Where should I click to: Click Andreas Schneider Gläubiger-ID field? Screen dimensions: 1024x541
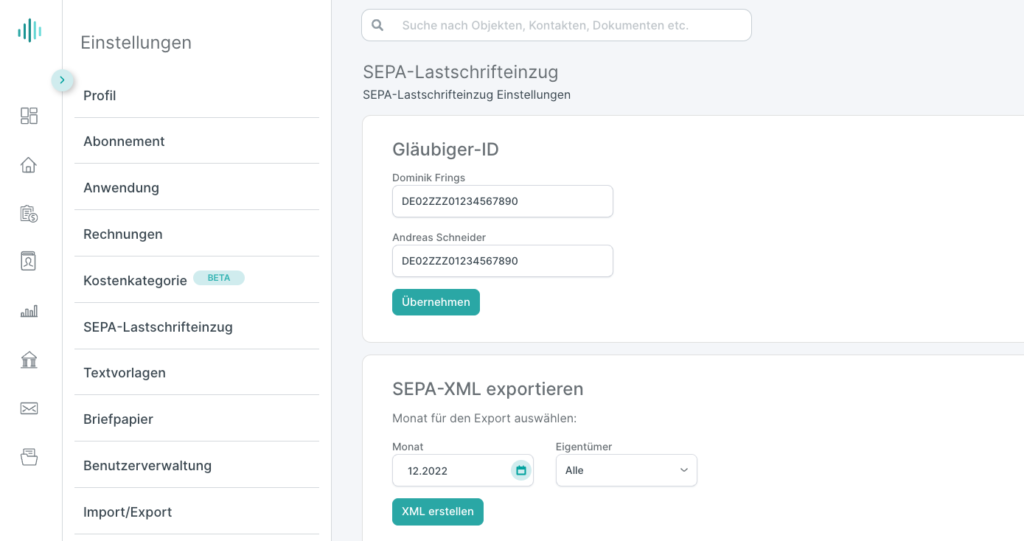click(502, 261)
